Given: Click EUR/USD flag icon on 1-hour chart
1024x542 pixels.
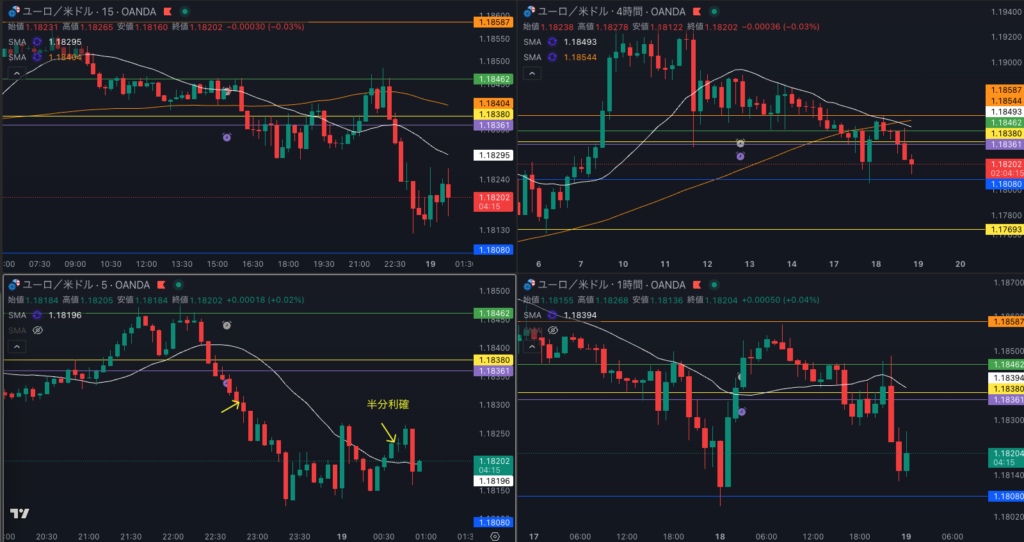Looking at the screenshot, I should coord(529,285).
